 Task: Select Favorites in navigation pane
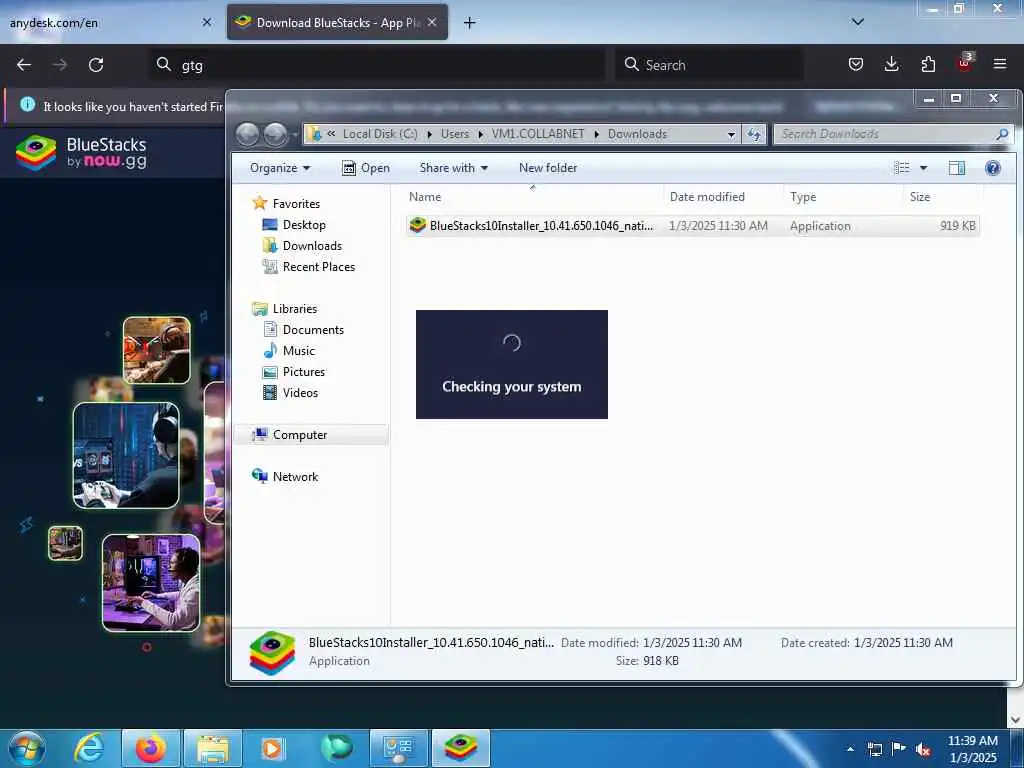296,204
